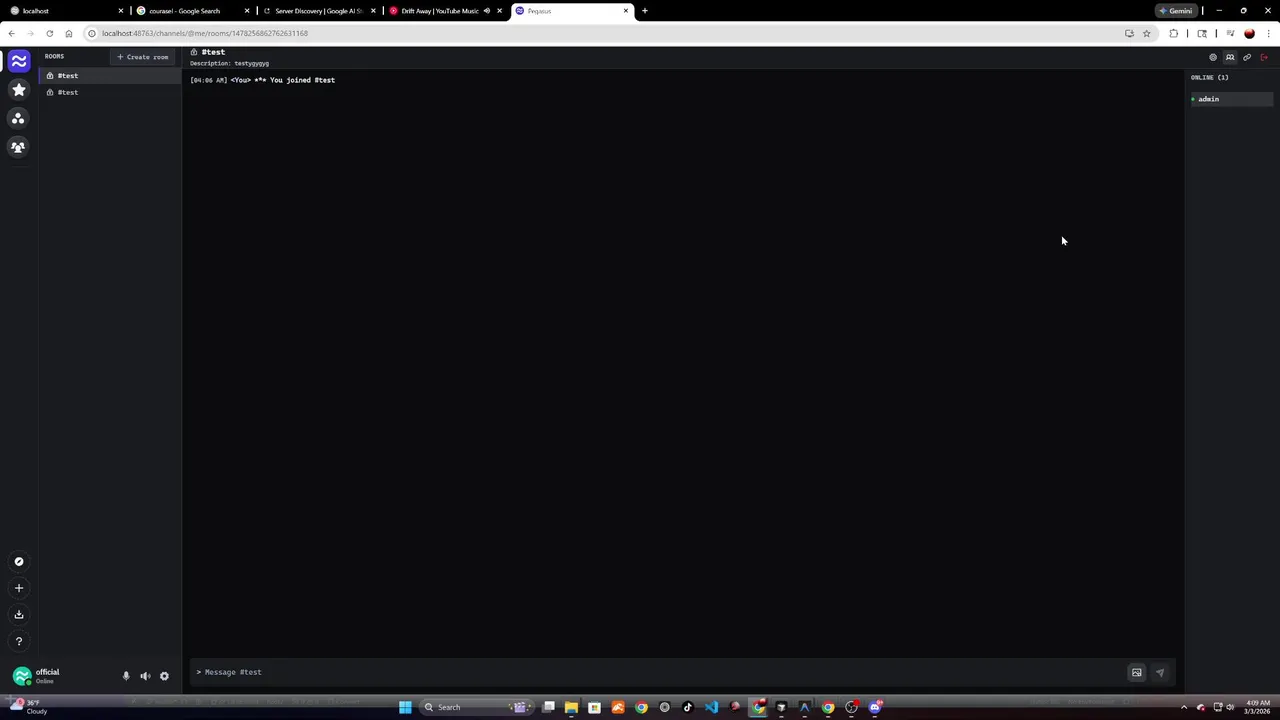This screenshot has width=1280, height=720.
Task: Toggle the speaker deafen icon
Action: tap(145, 676)
